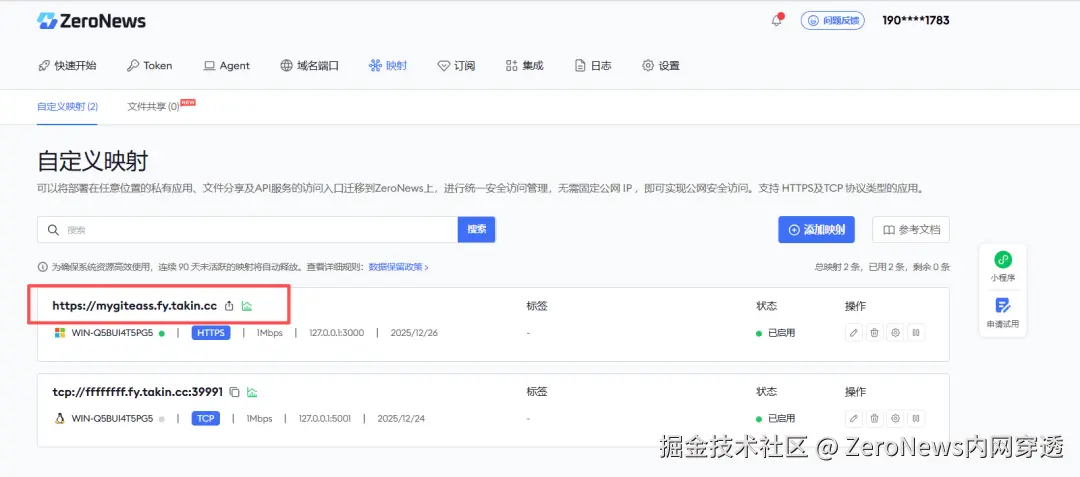The width and height of the screenshot is (1080, 477).
Task: Open 设置 navigation item
Action: pyautogui.click(x=661, y=65)
